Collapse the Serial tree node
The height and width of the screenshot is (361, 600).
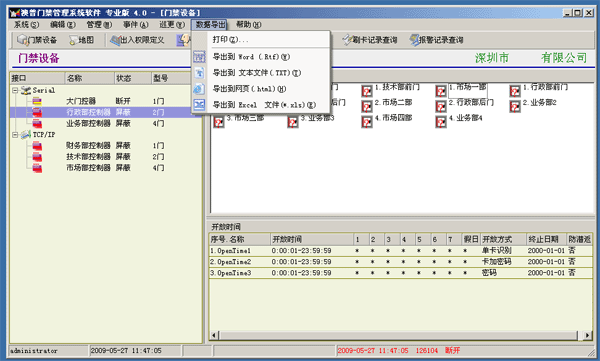click(x=15, y=91)
